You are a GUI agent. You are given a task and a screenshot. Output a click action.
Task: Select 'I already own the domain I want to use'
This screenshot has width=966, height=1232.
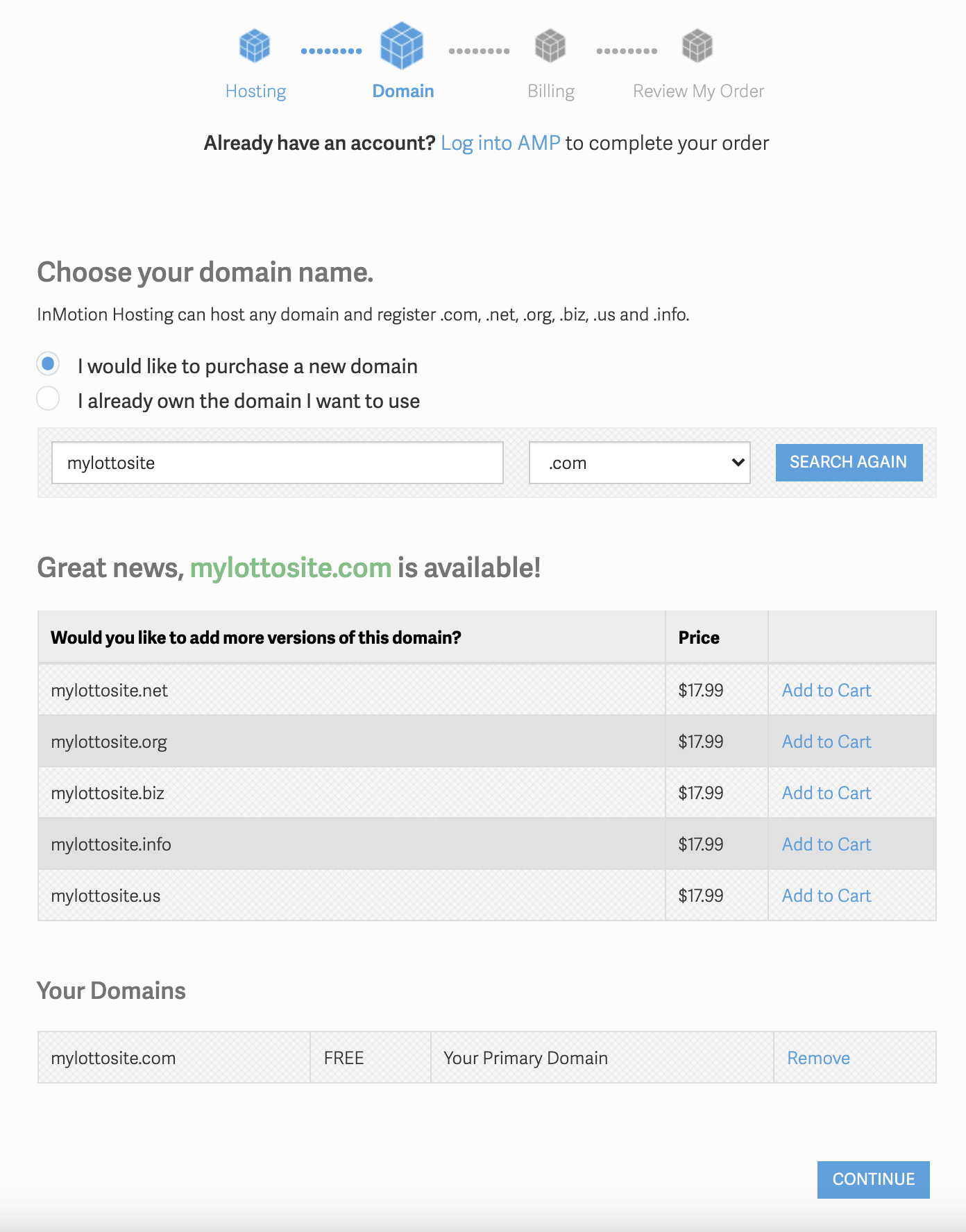(48, 398)
